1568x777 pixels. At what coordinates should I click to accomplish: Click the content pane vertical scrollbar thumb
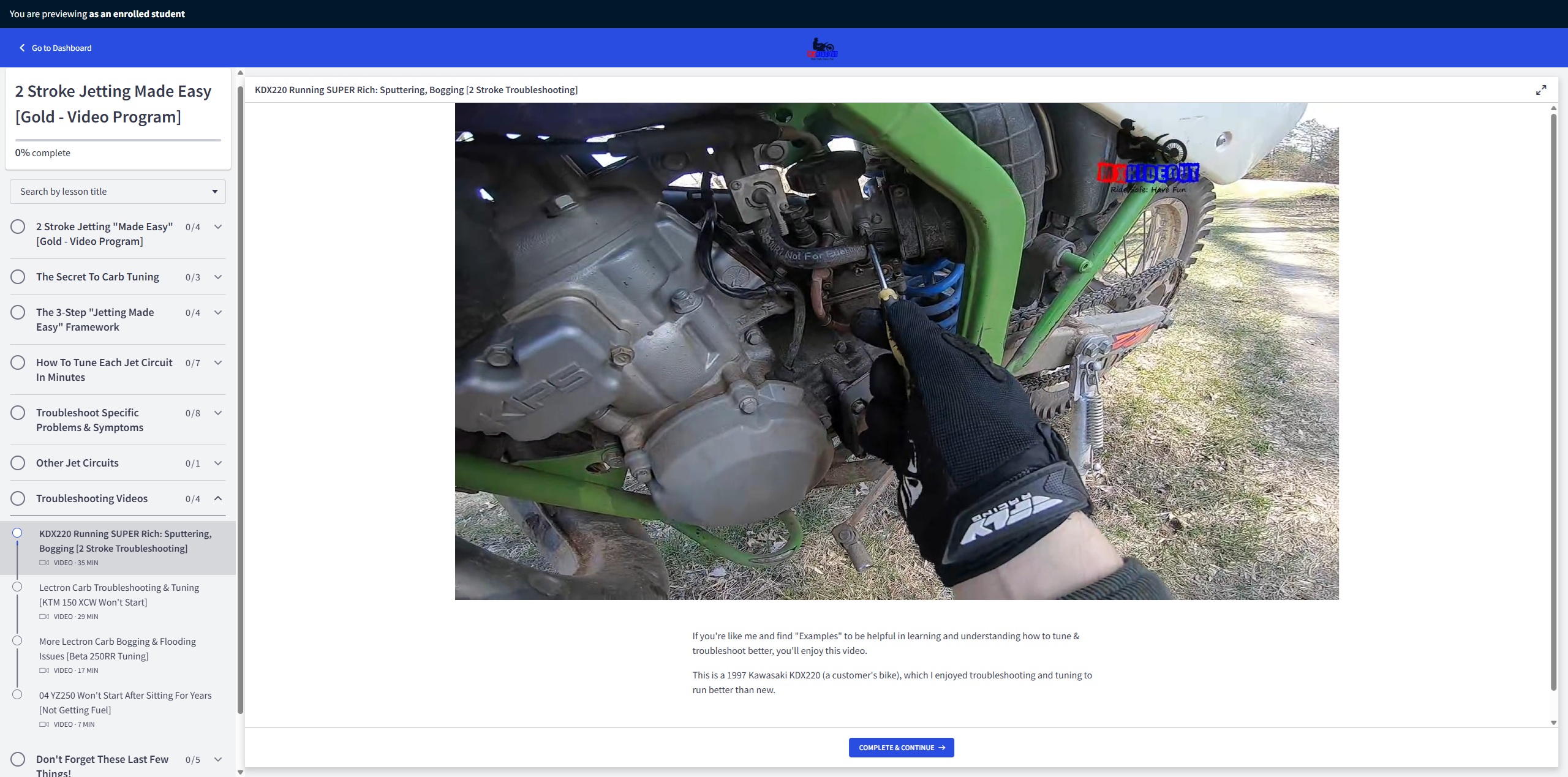[x=1553, y=402]
